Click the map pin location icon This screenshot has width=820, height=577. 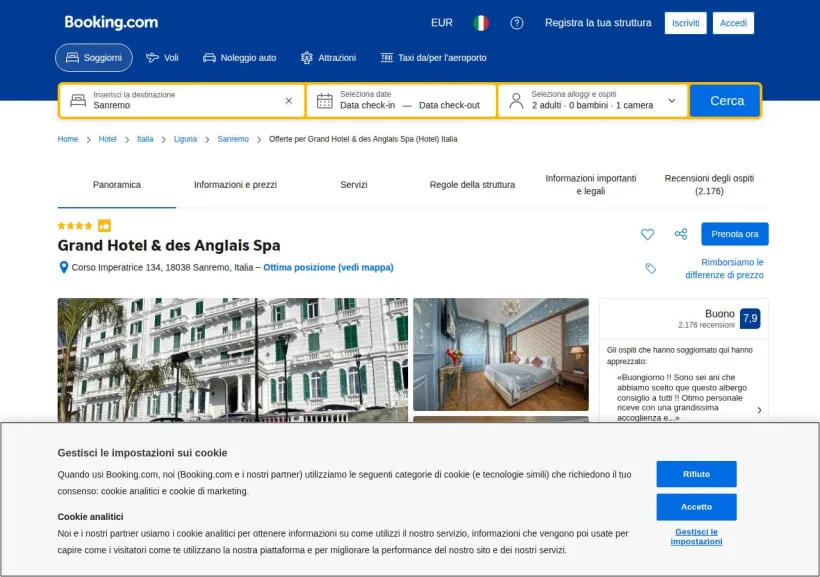click(x=63, y=267)
